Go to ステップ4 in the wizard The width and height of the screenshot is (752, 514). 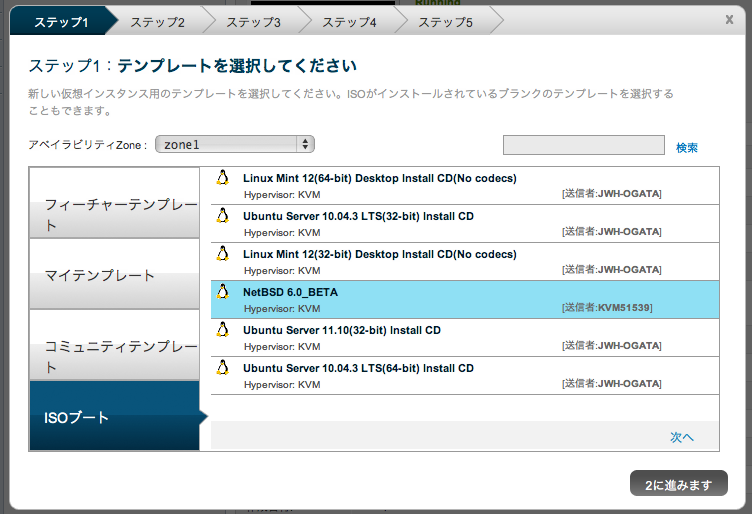[x=349, y=22]
